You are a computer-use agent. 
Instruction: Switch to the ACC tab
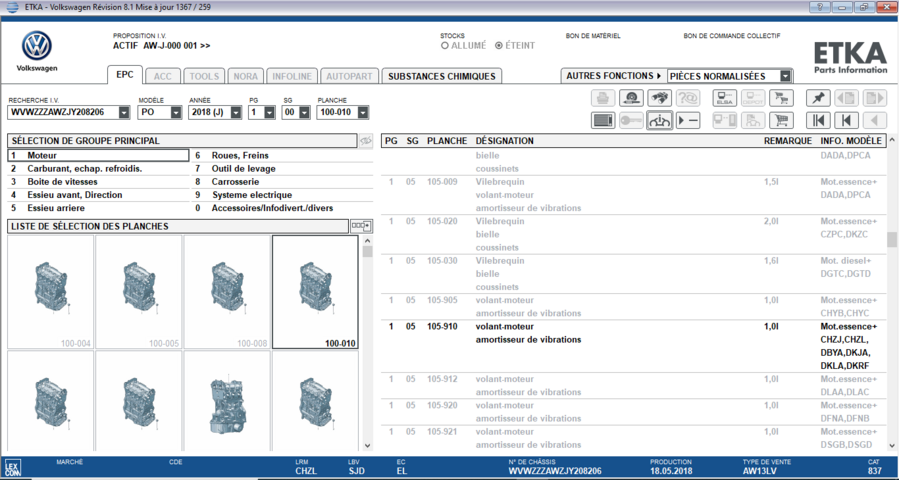point(163,76)
